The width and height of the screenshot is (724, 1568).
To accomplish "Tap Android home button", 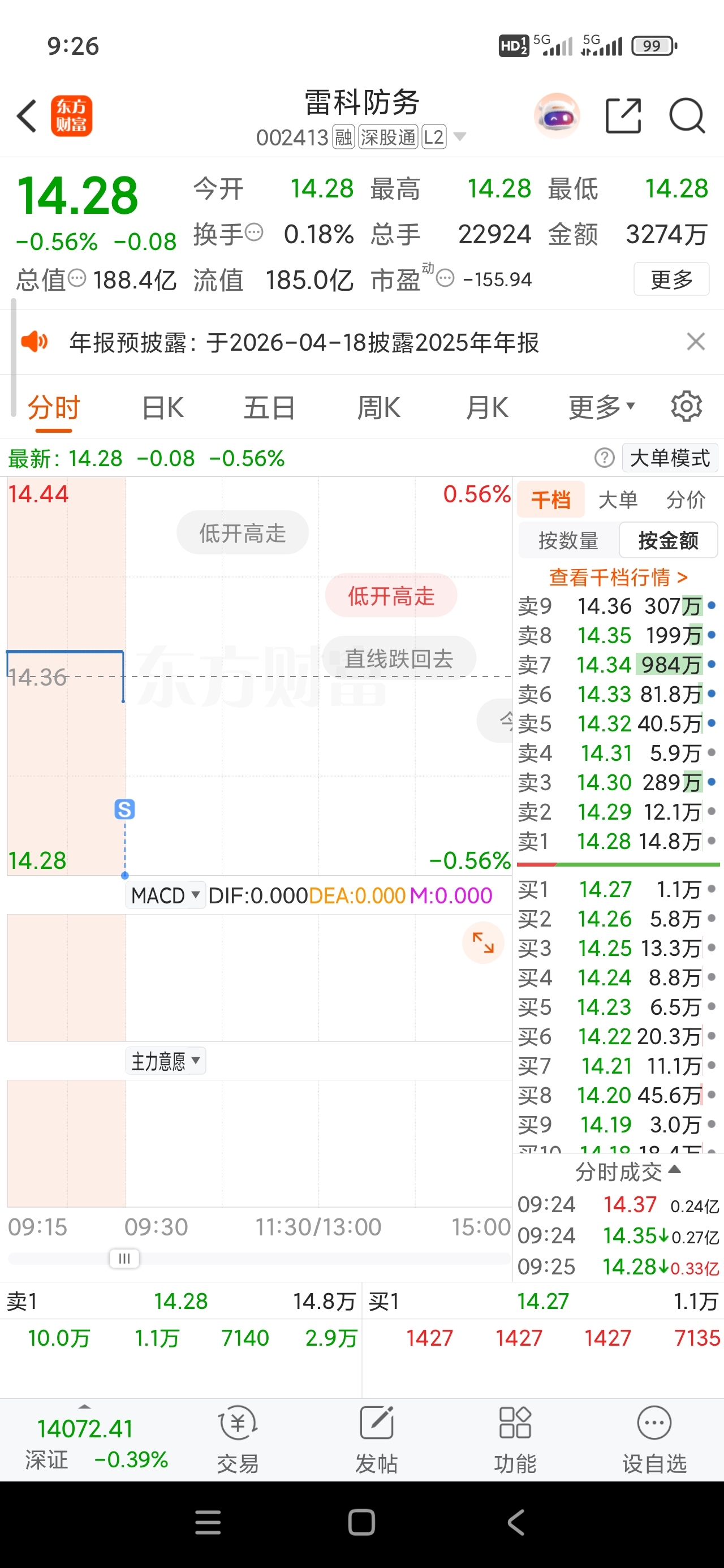I will 361,1522.
